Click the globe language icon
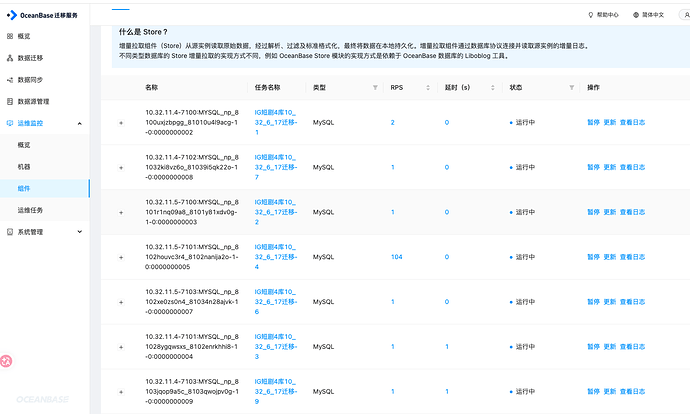690x414 pixels. (636, 15)
